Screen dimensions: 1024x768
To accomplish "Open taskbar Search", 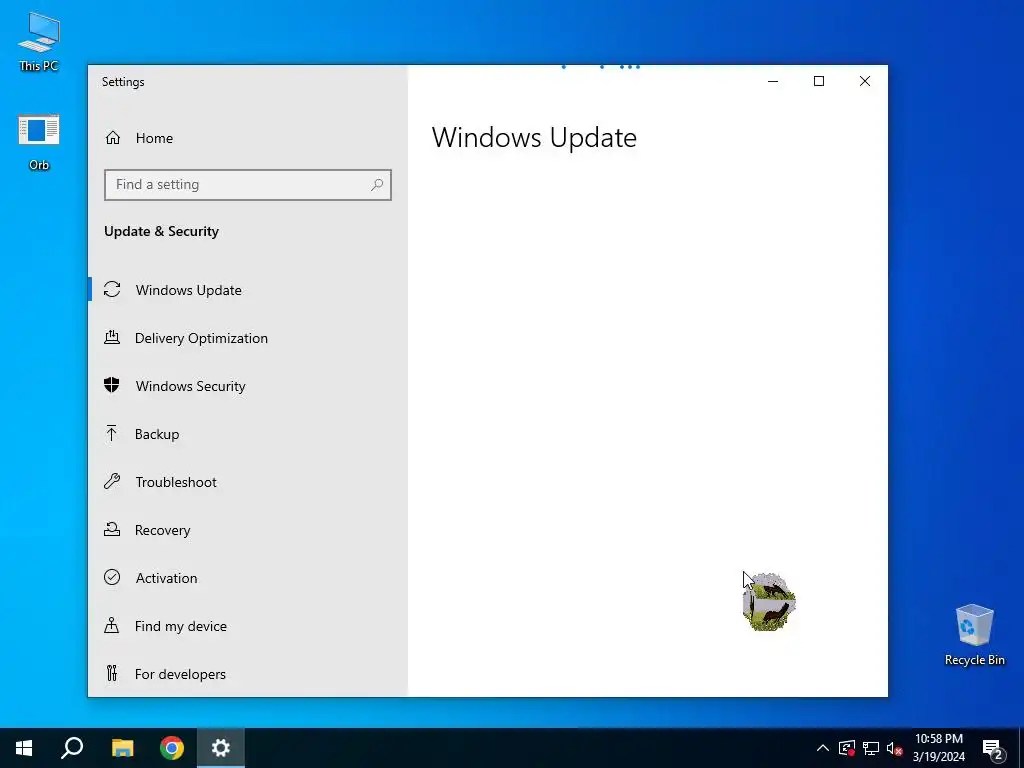I will point(72,748).
